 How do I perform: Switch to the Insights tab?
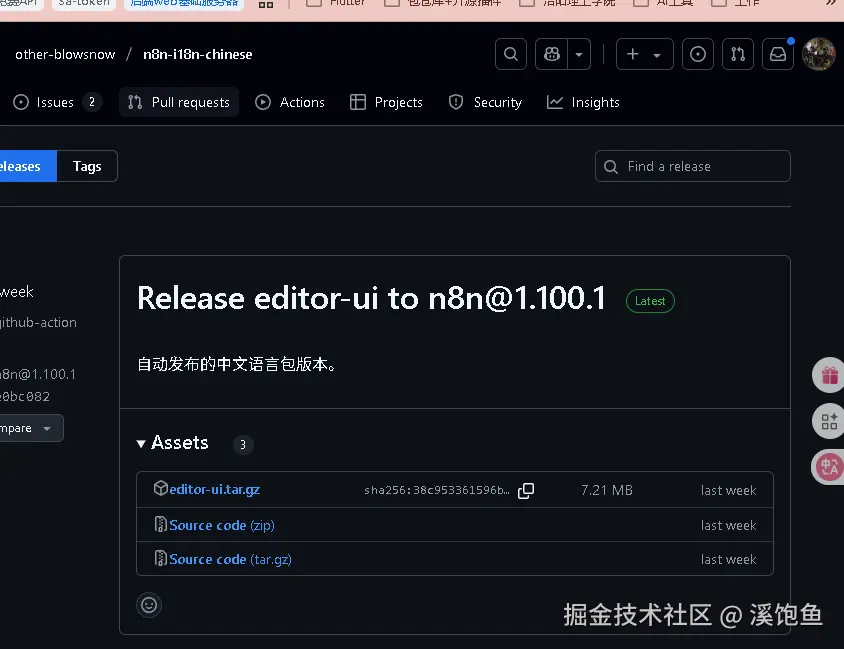(583, 102)
